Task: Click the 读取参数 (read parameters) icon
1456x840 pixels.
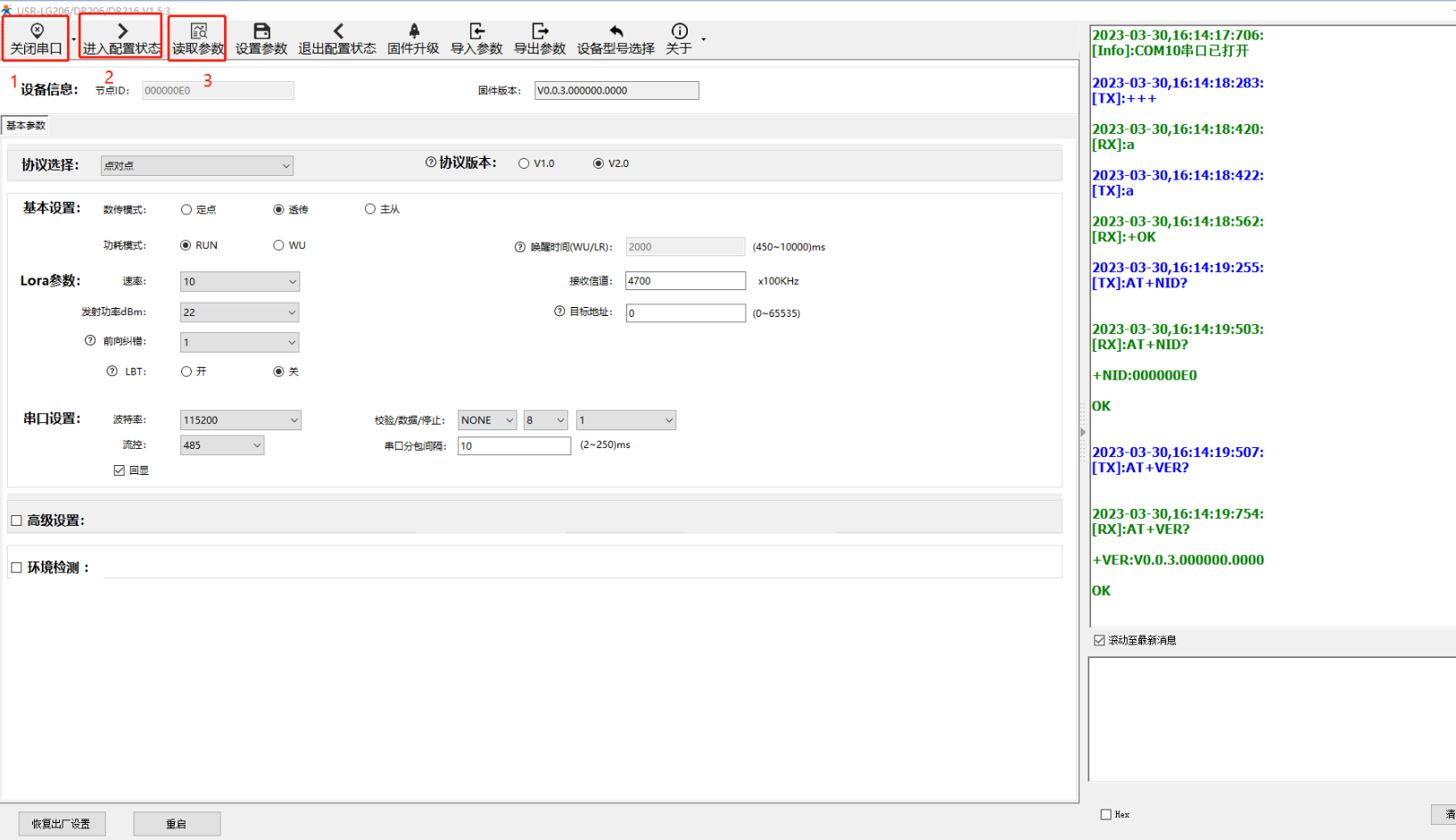Action: [198, 32]
